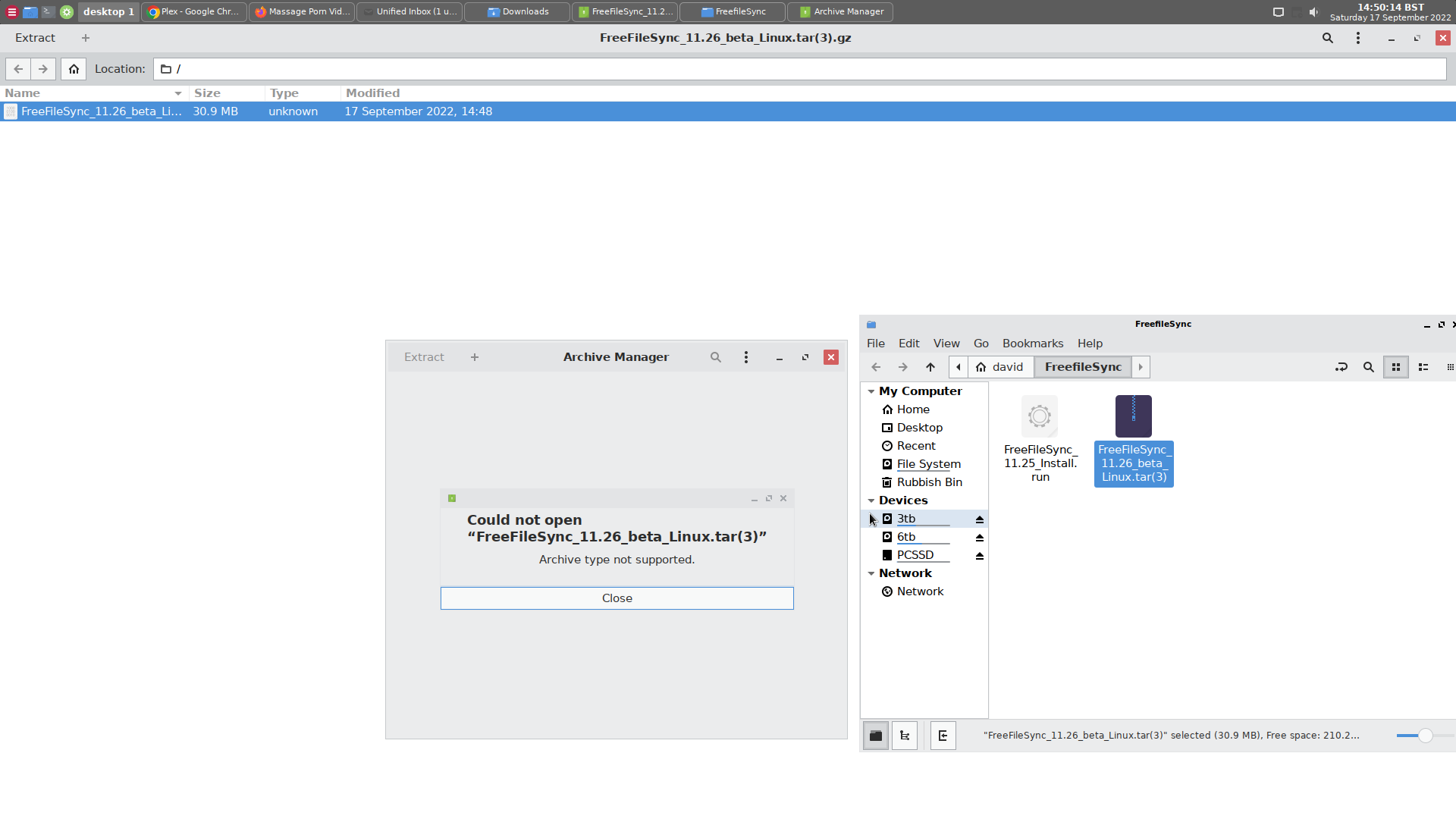This screenshot has height=819, width=1456.
Task: Collapse the Network sidebar section
Action: tap(871, 573)
